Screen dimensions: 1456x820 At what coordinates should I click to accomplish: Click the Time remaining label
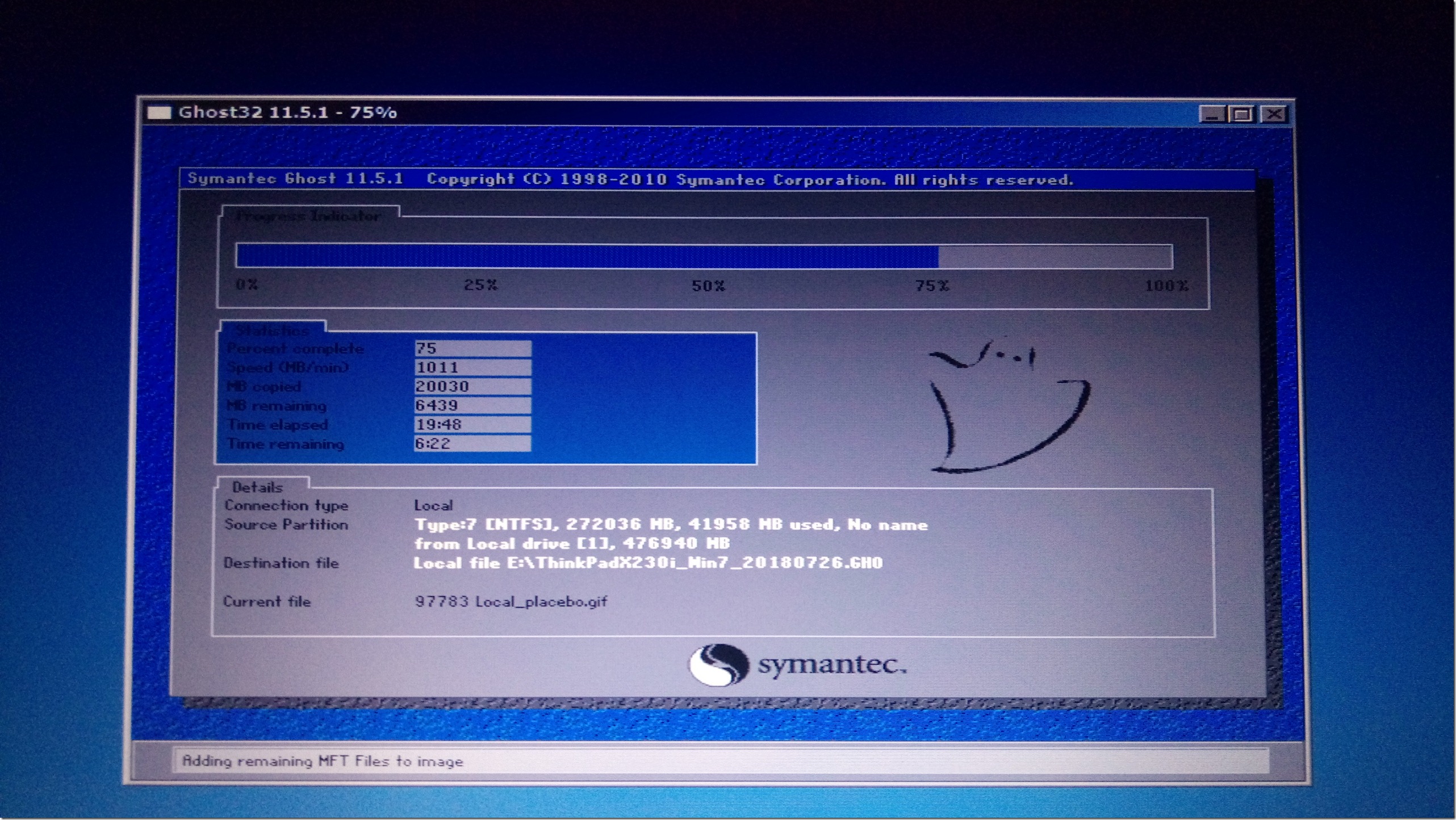click(286, 444)
